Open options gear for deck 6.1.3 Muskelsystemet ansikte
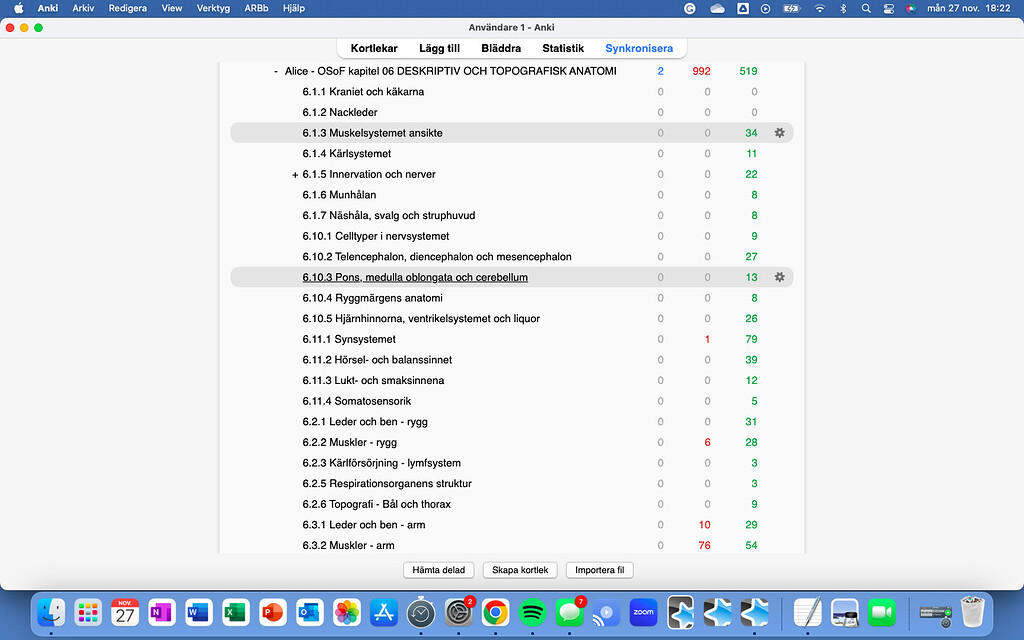 pos(780,132)
